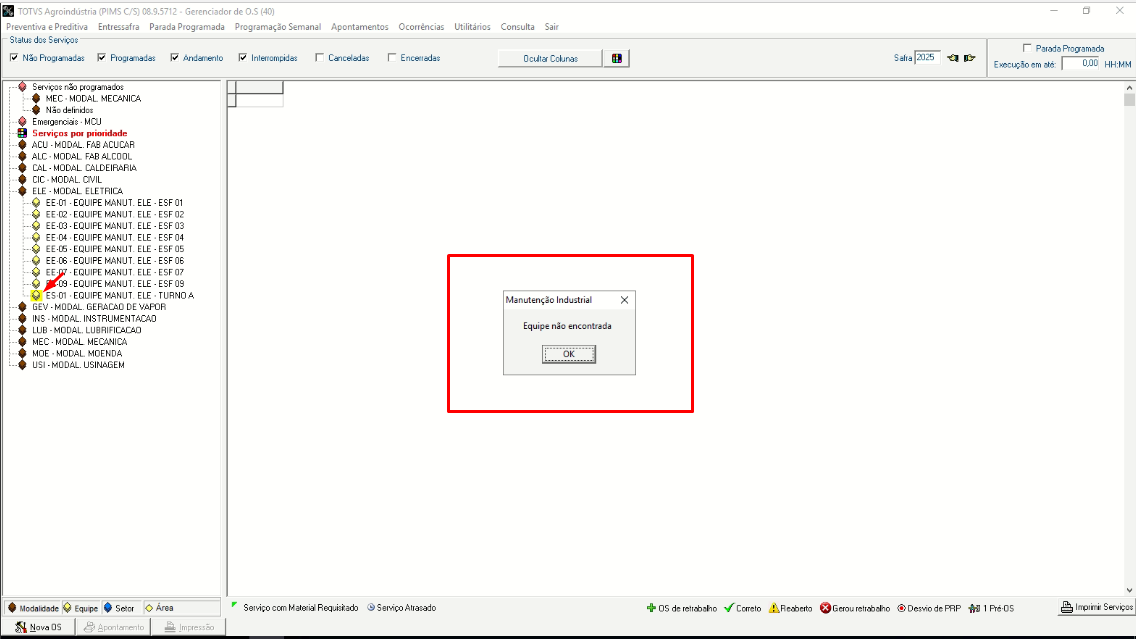Click the Pré-OS legend icon
This screenshot has height=639, width=1136.
(x=974, y=608)
